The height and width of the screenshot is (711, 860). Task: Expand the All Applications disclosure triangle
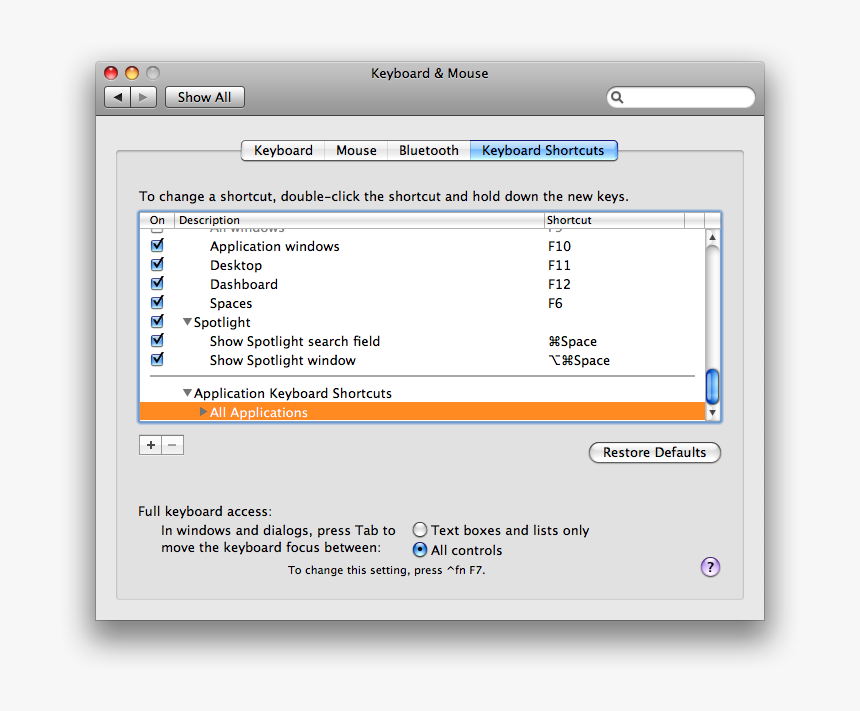tap(204, 412)
